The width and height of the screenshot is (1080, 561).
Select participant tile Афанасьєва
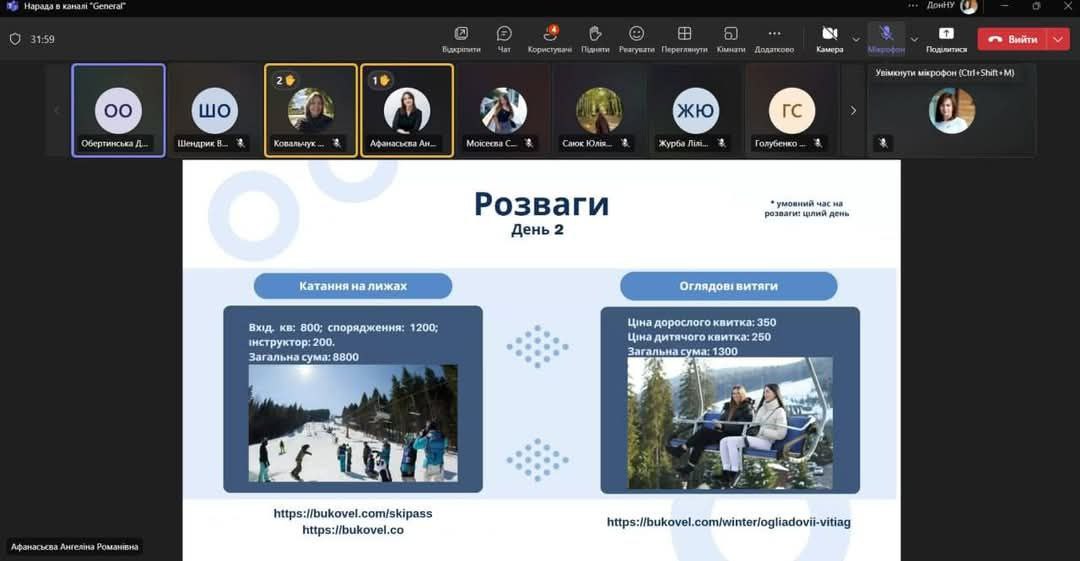(407, 110)
